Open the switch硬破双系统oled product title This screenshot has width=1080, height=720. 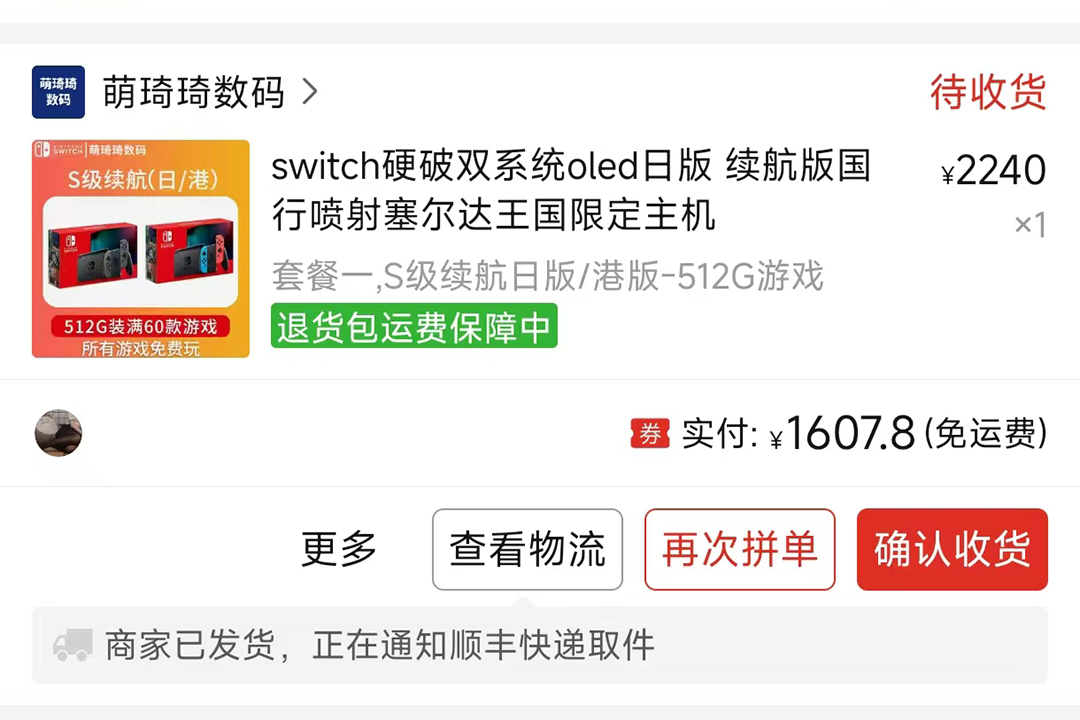[571, 190]
